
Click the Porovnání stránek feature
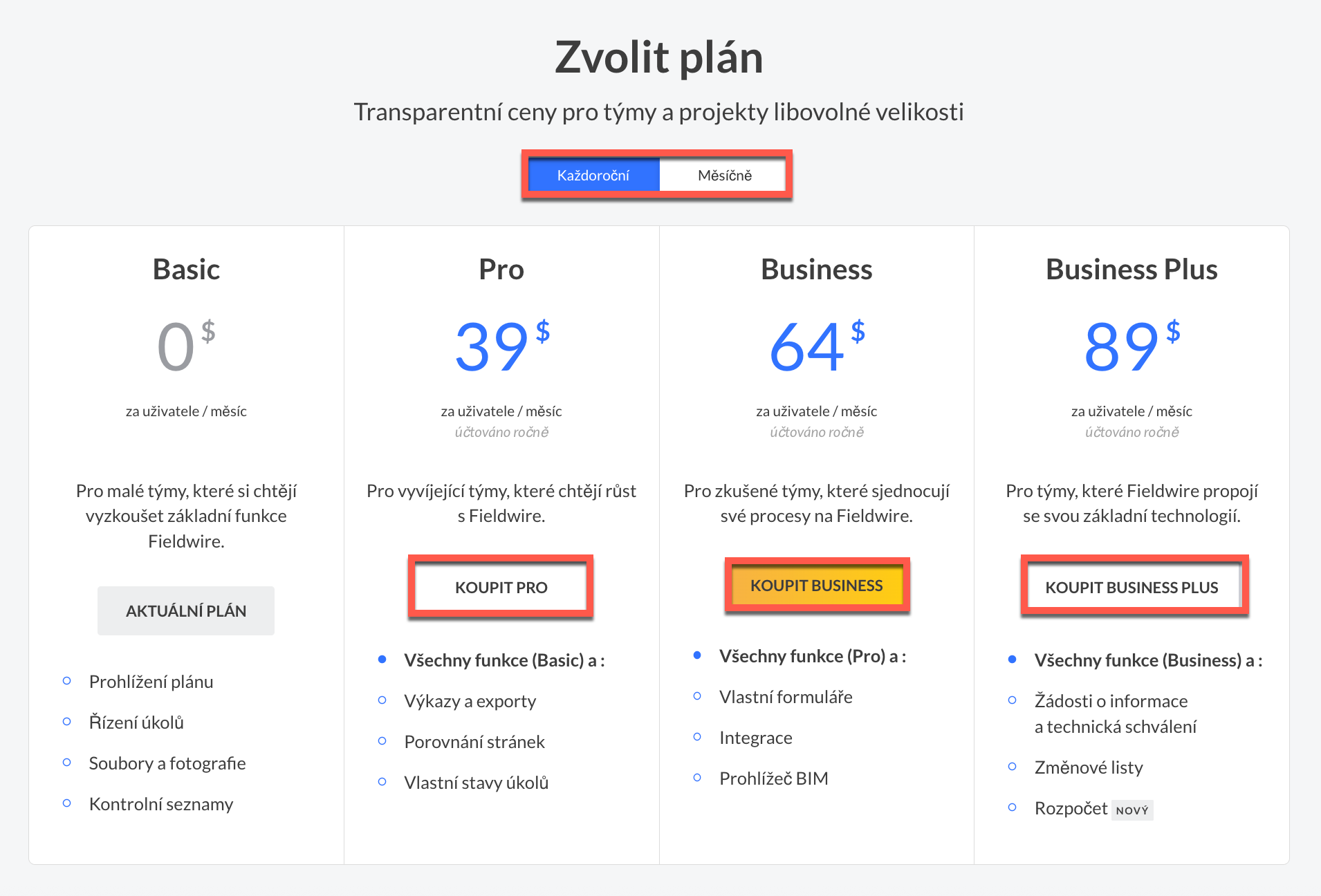tap(474, 743)
